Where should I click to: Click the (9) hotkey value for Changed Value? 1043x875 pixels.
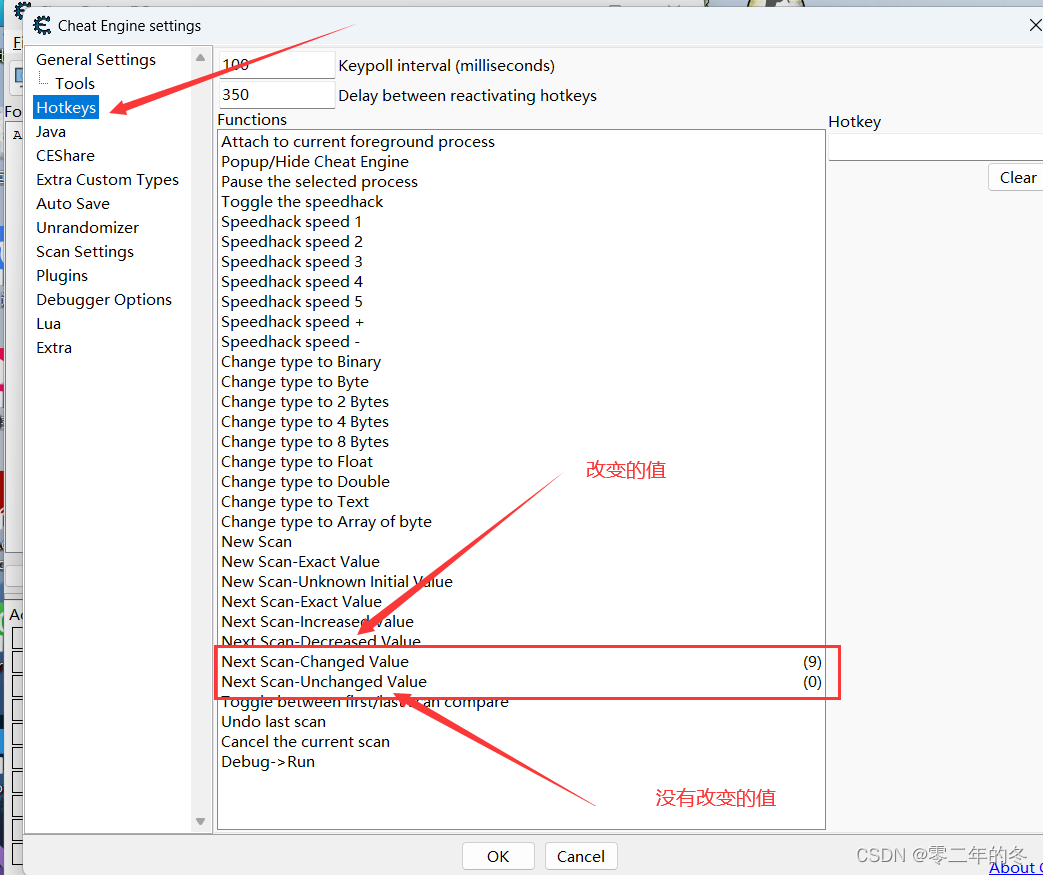point(812,661)
